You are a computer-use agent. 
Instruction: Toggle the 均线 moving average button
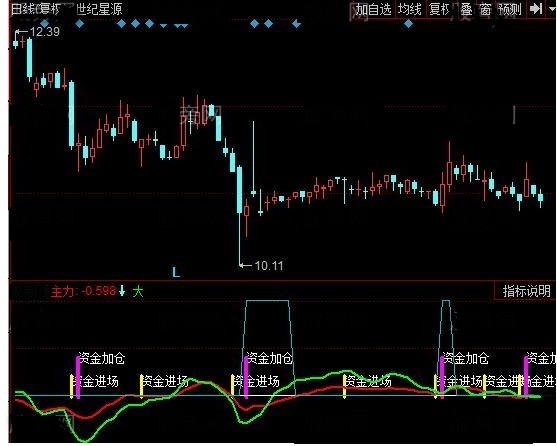pos(409,9)
